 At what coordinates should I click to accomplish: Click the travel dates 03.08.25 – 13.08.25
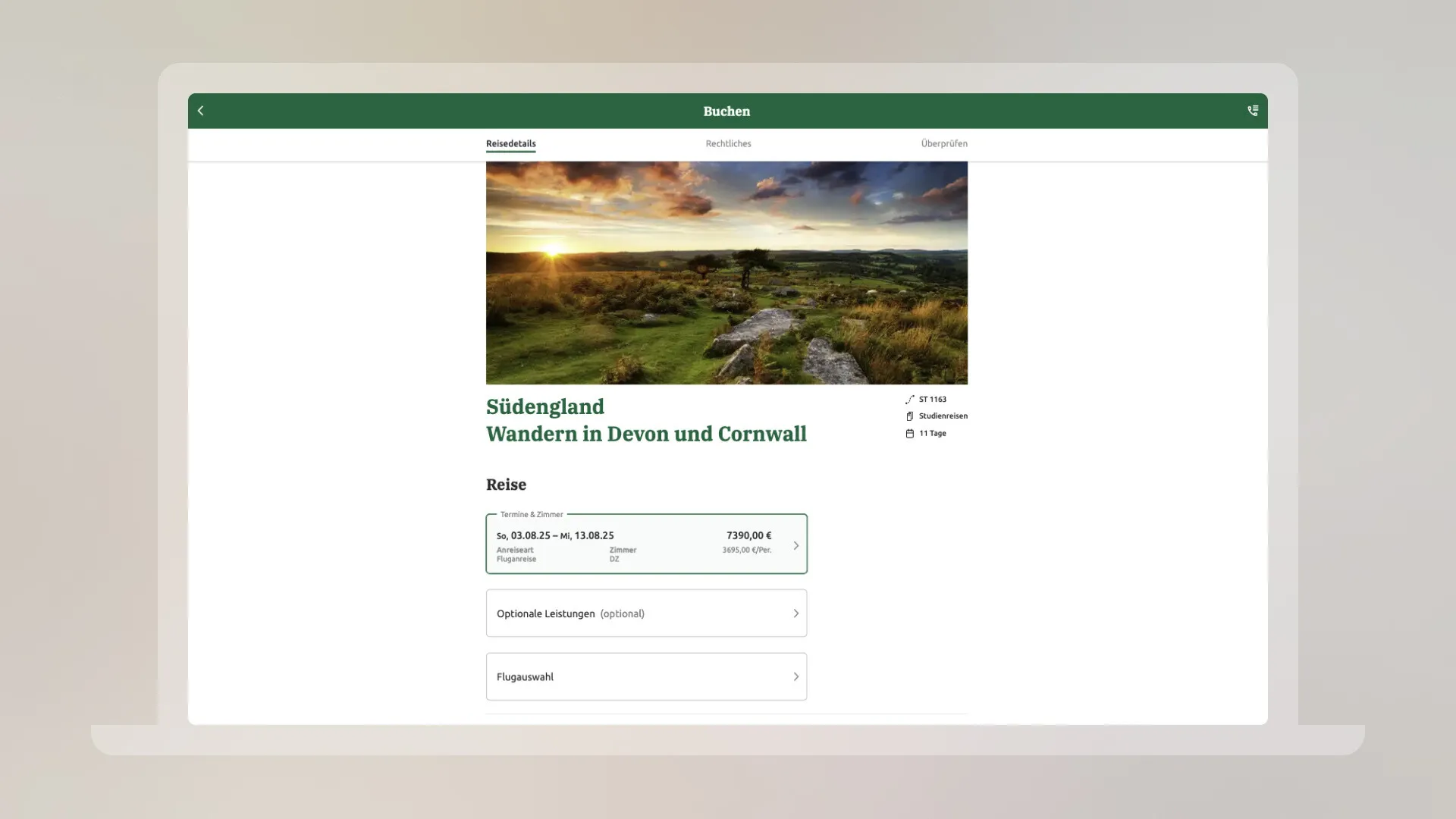pos(555,535)
